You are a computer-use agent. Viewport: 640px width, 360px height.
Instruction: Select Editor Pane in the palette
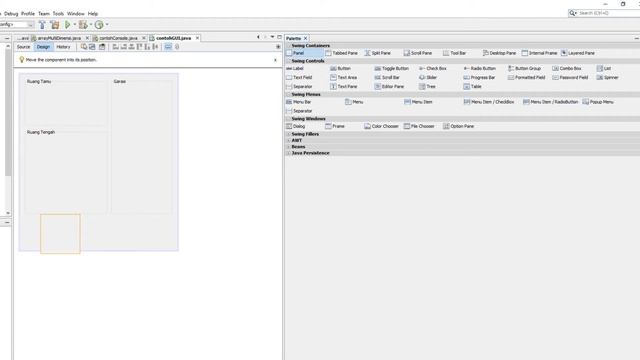389,87
